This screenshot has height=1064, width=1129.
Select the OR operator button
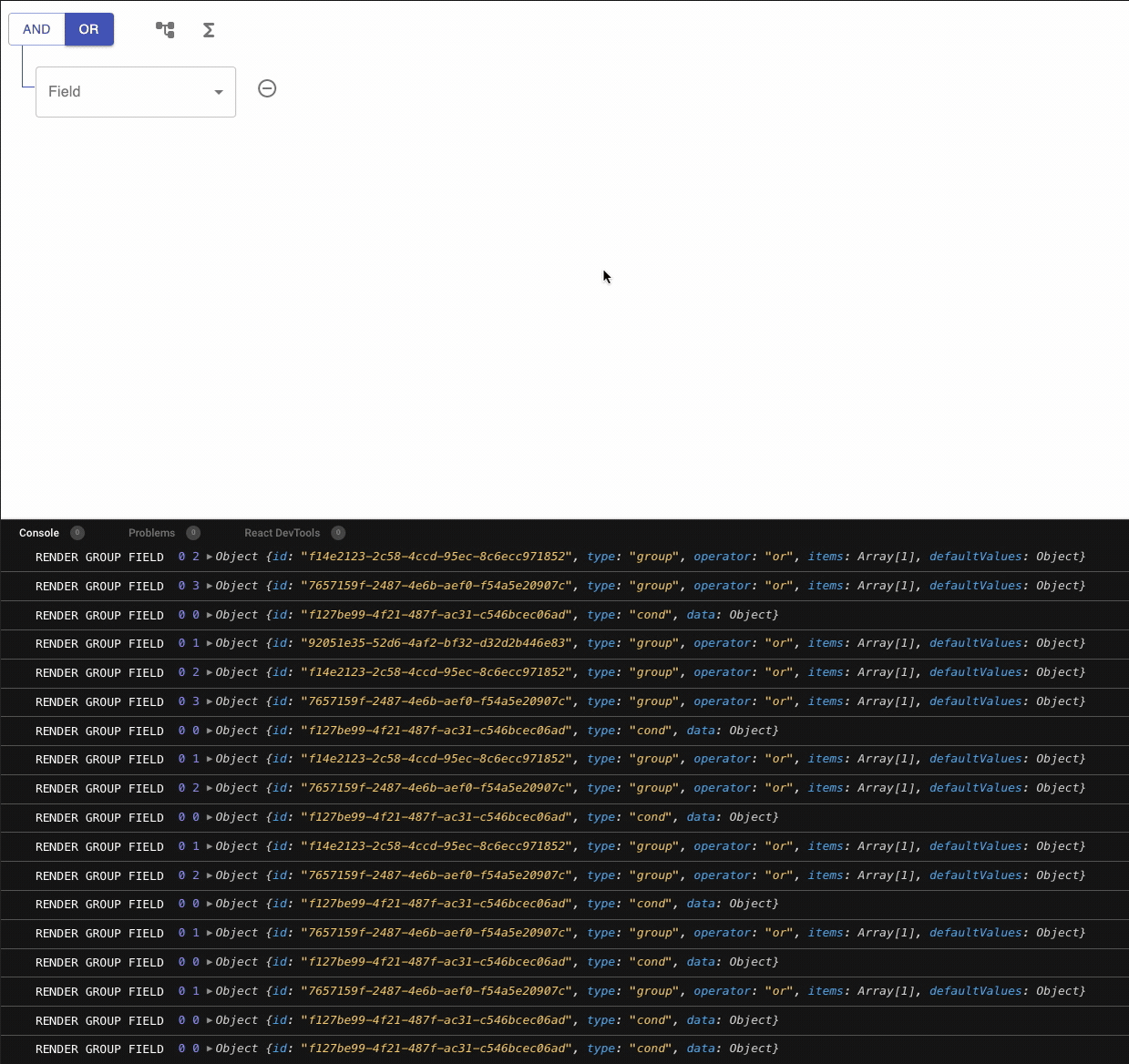88,29
